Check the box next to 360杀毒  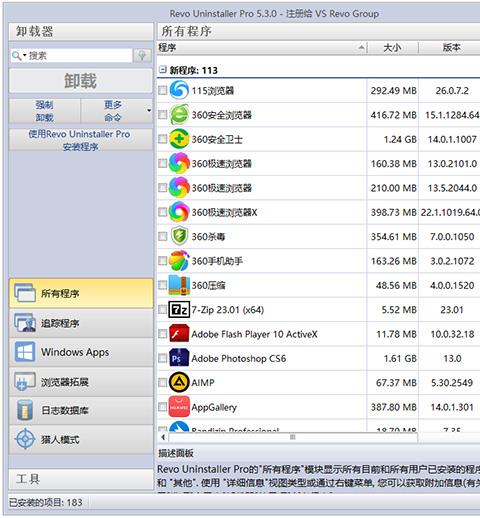click(162, 236)
